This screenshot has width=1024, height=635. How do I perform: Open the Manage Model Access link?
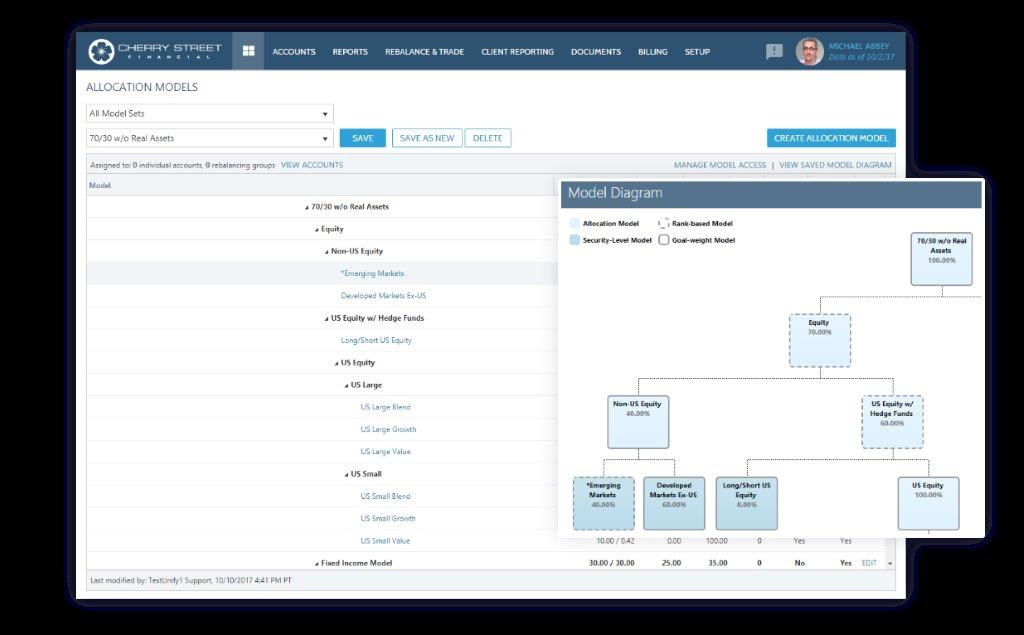(x=720, y=165)
